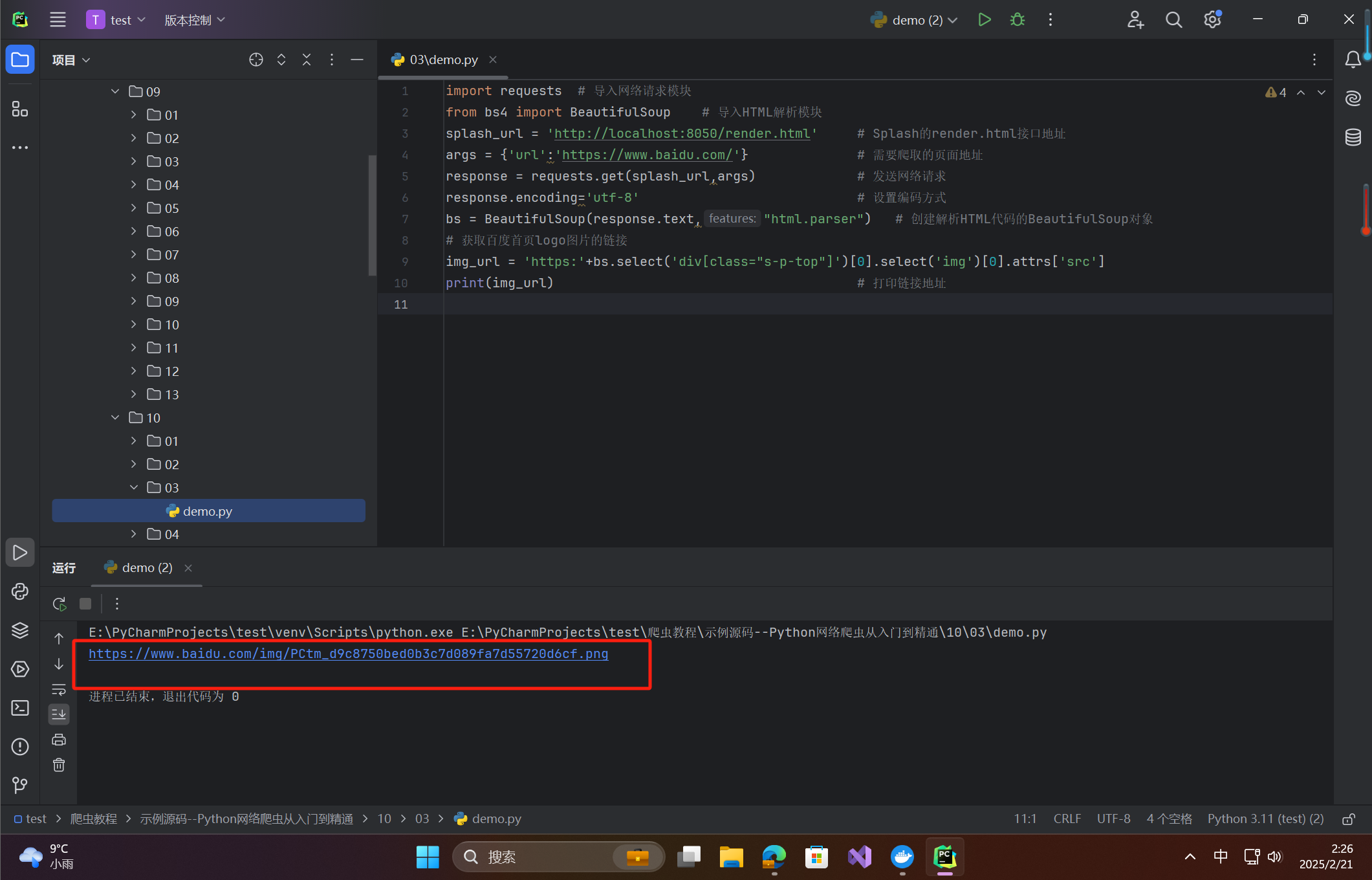1372x880 pixels.
Task: Toggle soft-wrap in Run console
Action: pyautogui.click(x=59, y=689)
